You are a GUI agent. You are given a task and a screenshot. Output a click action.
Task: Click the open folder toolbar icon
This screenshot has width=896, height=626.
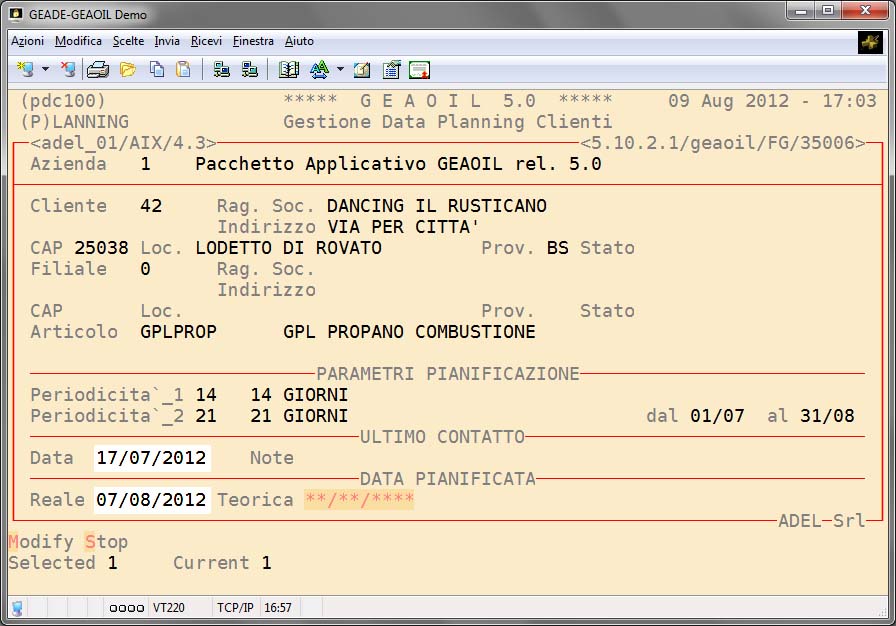click(127, 69)
